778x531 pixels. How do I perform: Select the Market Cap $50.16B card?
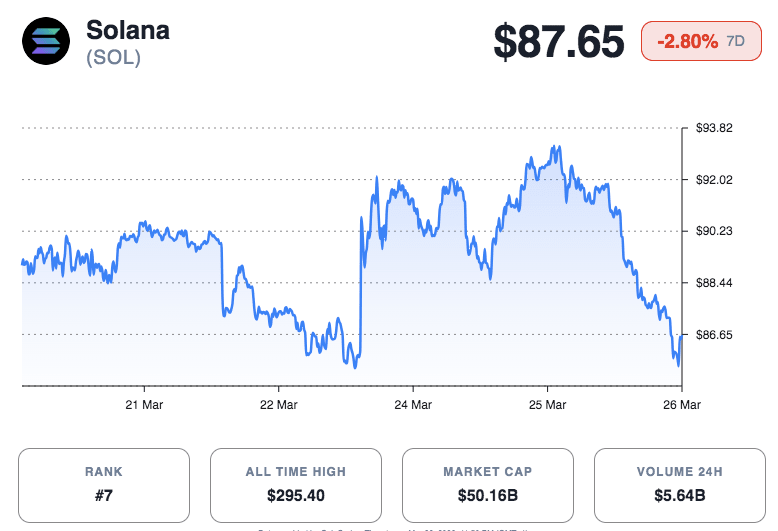pos(488,483)
